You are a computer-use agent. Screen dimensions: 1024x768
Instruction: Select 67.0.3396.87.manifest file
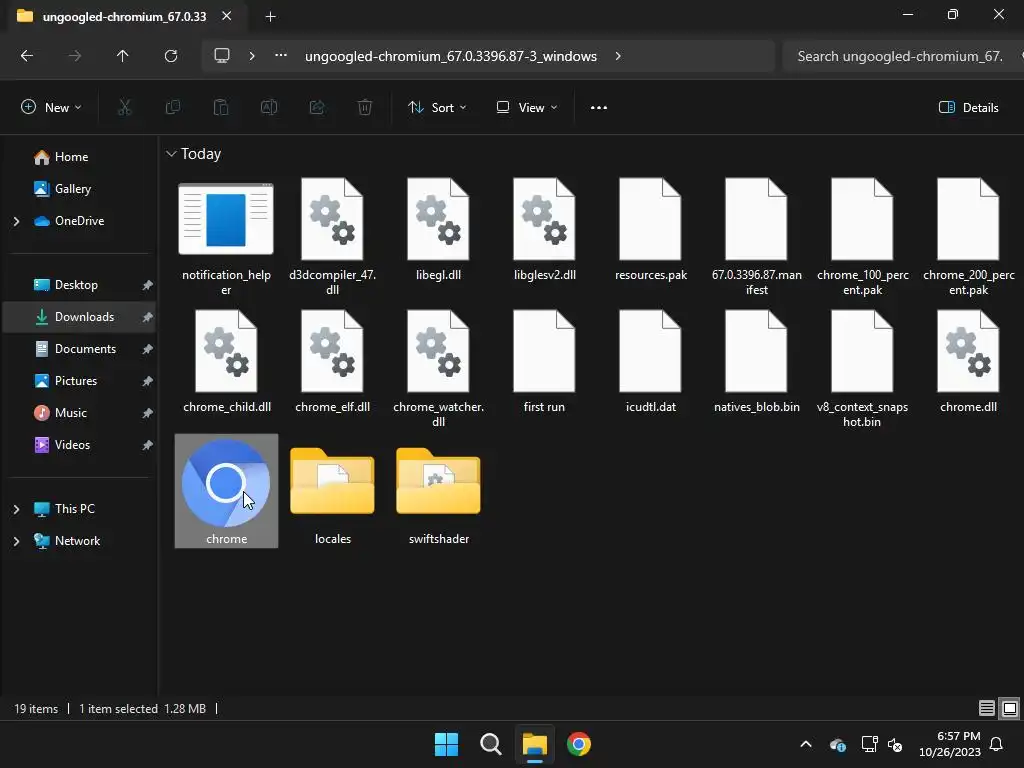coord(756,238)
